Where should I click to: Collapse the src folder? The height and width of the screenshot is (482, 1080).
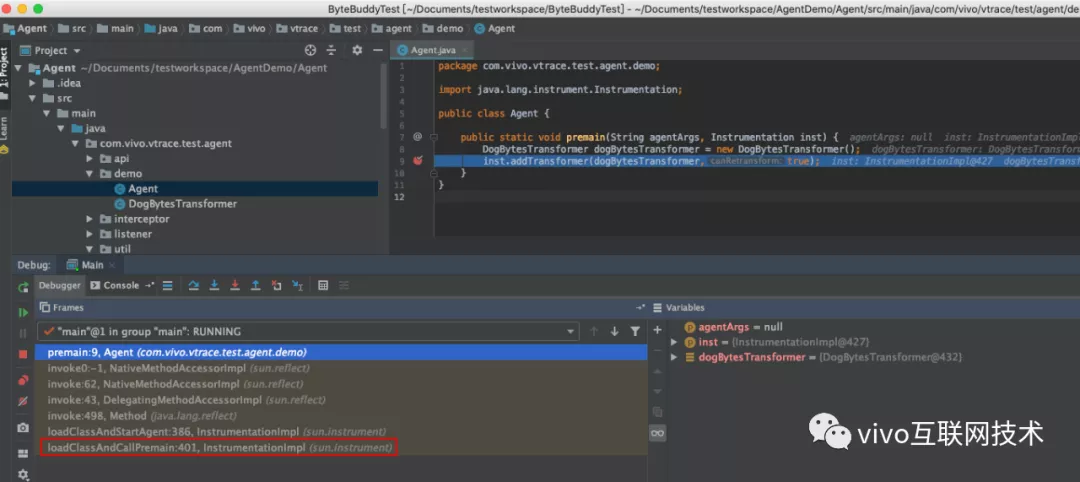pos(32,98)
